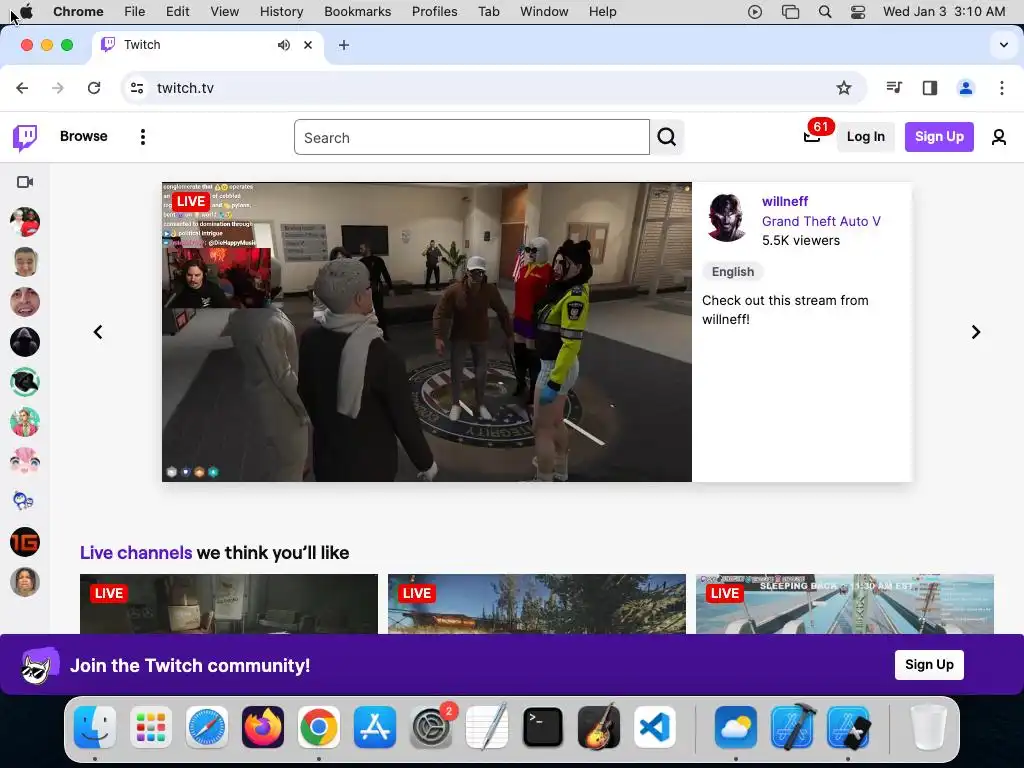Open the willneff channel name link
This screenshot has height=768, width=1024.
pyautogui.click(x=785, y=201)
